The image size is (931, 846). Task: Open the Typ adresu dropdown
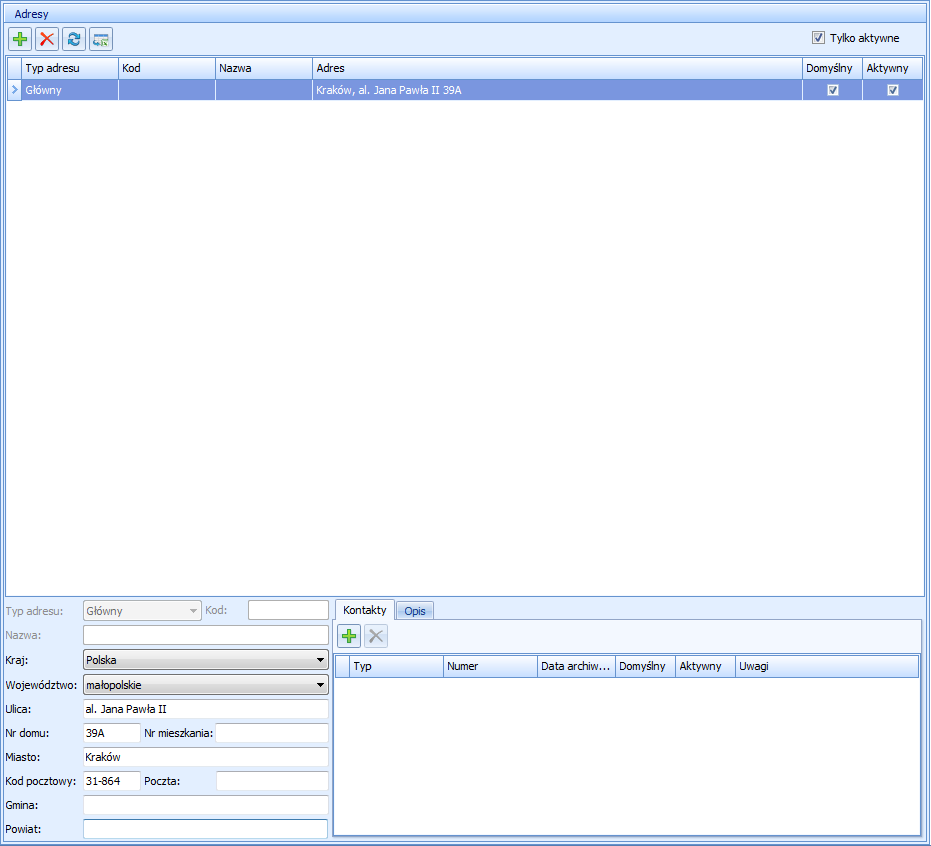click(x=142, y=611)
